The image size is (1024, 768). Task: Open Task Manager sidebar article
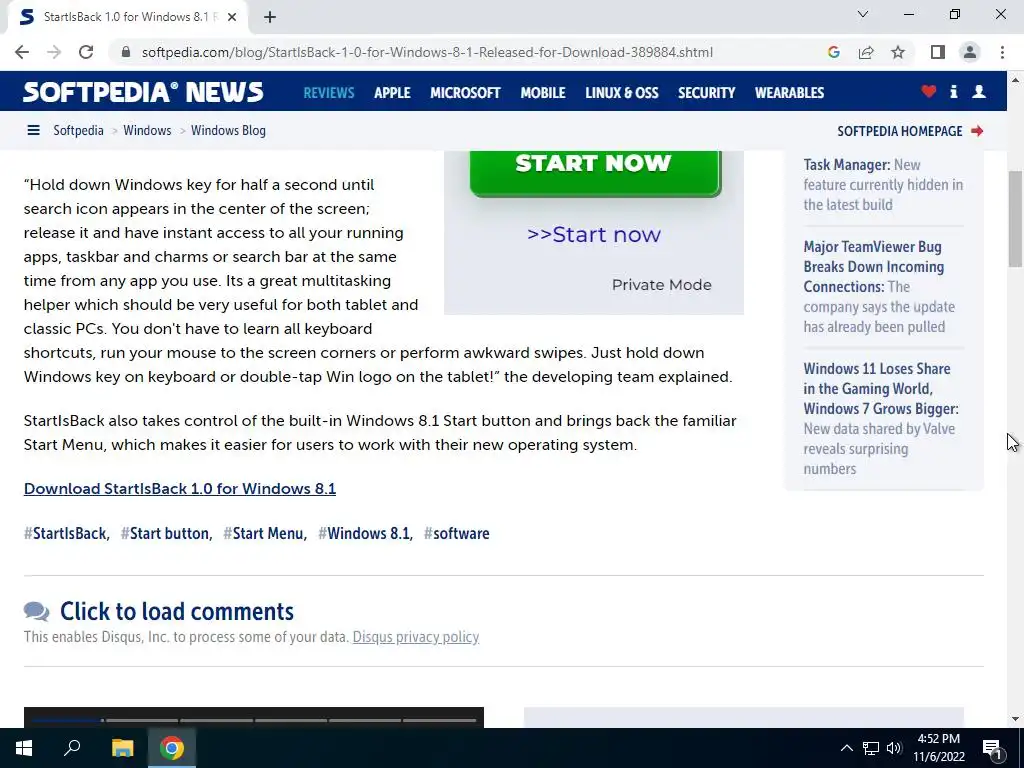pyautogui.click(x=883, y=184)
